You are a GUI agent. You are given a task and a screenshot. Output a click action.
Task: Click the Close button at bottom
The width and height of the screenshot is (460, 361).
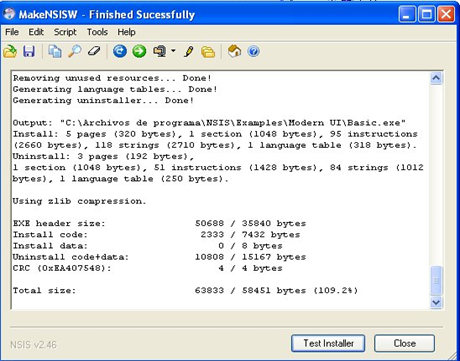click(x=404, y=343)
